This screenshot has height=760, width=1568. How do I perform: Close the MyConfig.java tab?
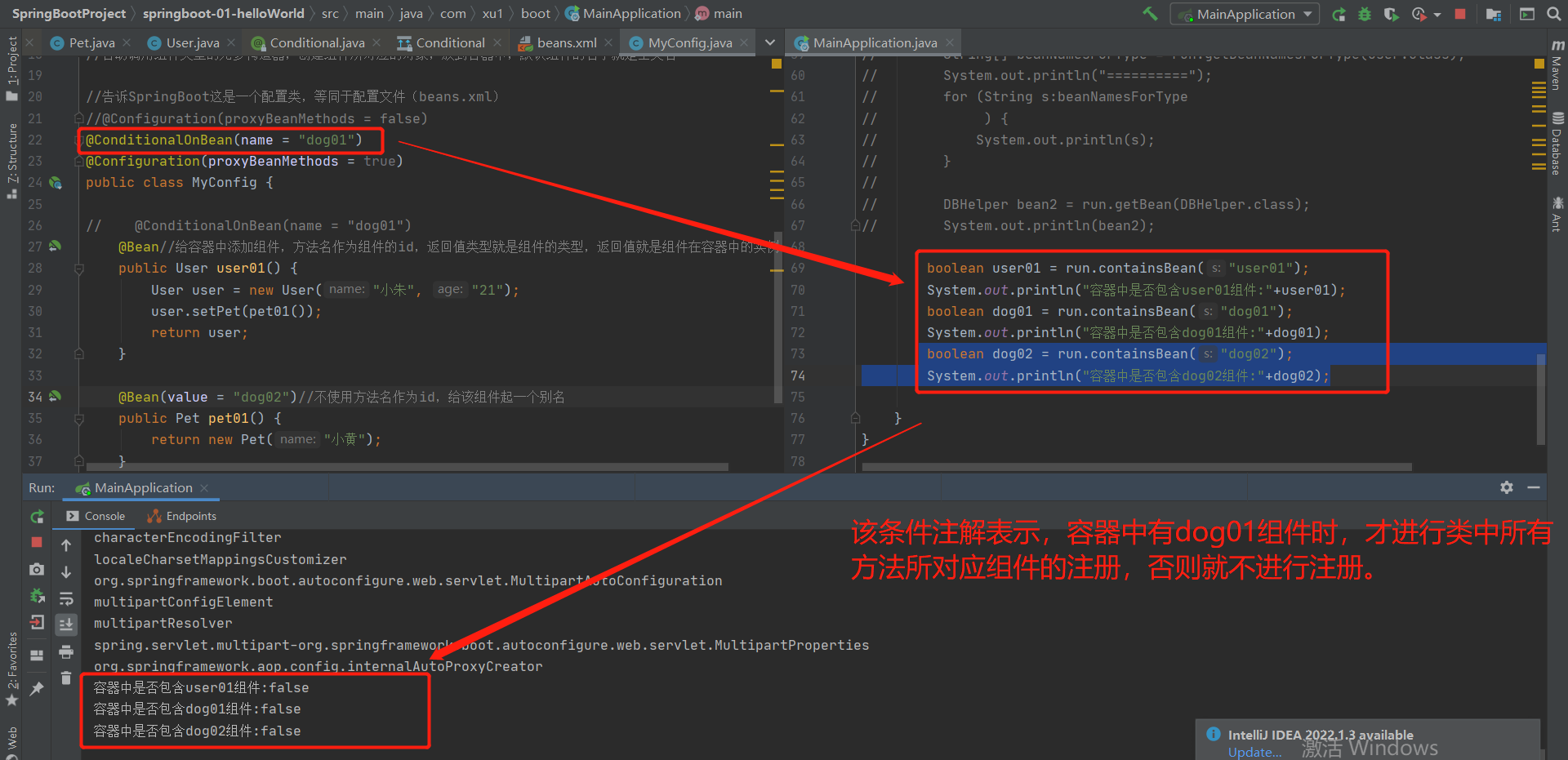(744, 42)
